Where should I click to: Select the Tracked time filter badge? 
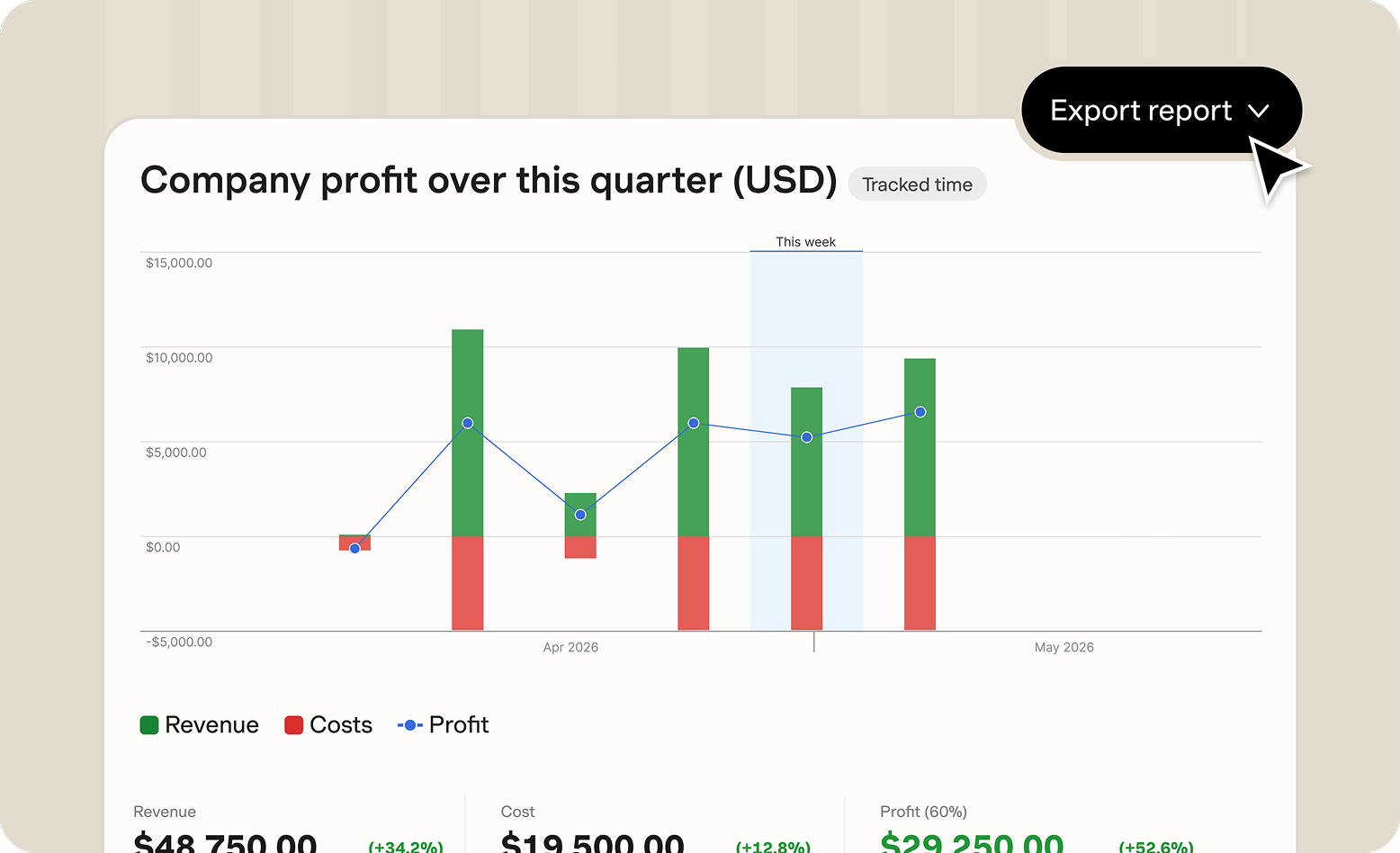click(x=917, y=184)
